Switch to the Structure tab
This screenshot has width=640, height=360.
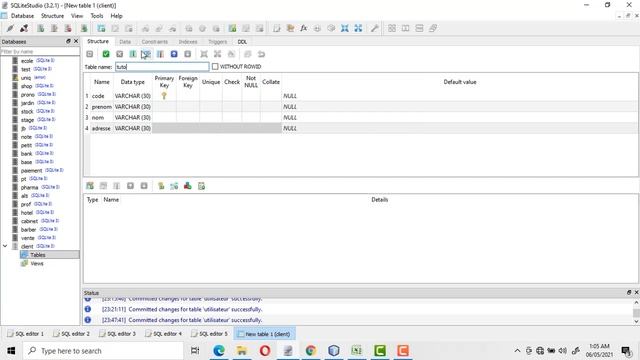coord(98,42)
